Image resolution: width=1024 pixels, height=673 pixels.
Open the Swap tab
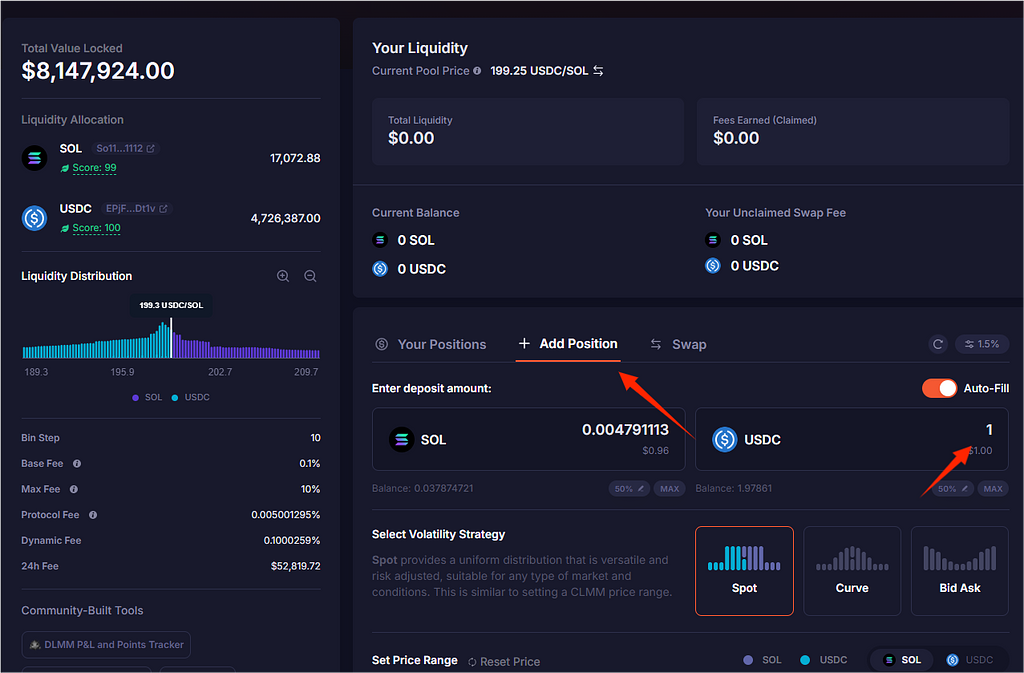coord(678,344)
